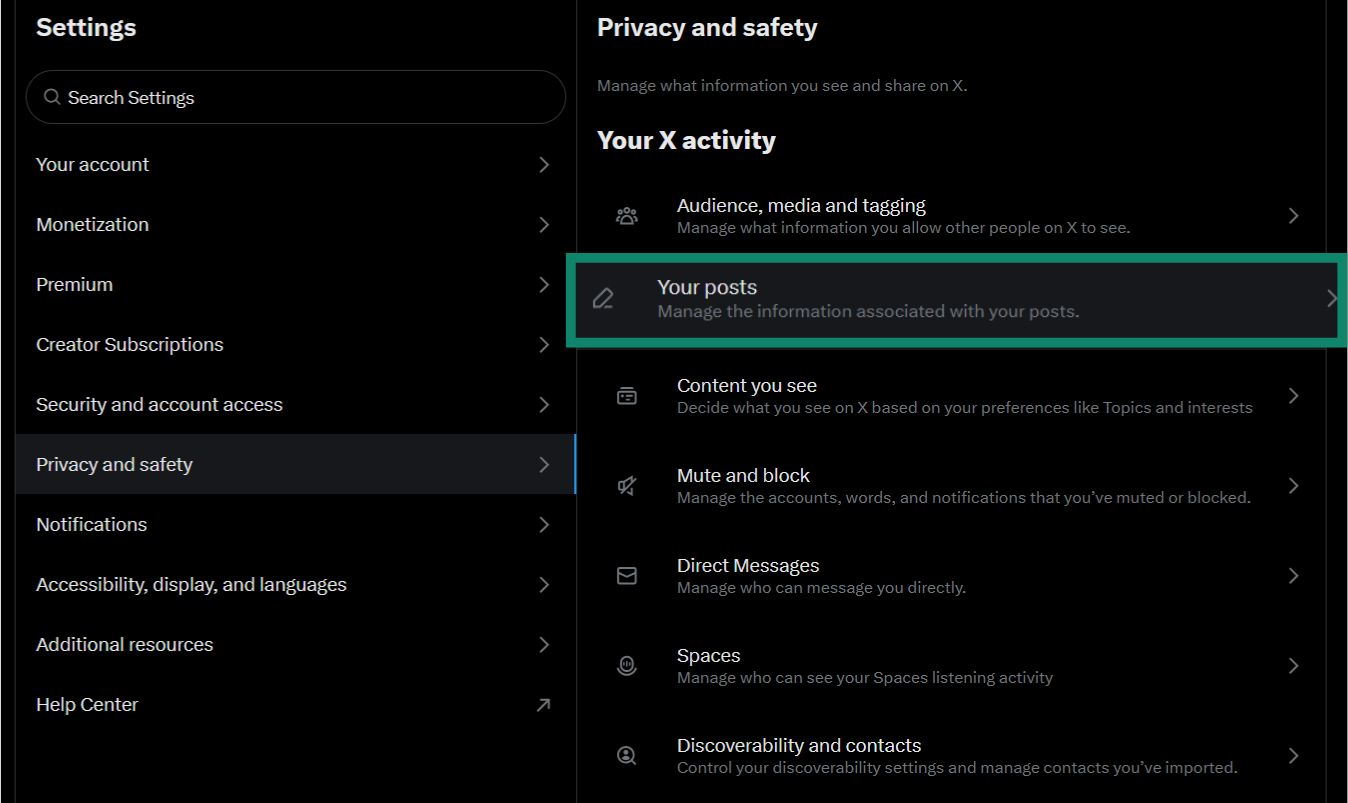Select the envelope icon beside Direct Messages

pyautogui.click(x=627, y=575)
